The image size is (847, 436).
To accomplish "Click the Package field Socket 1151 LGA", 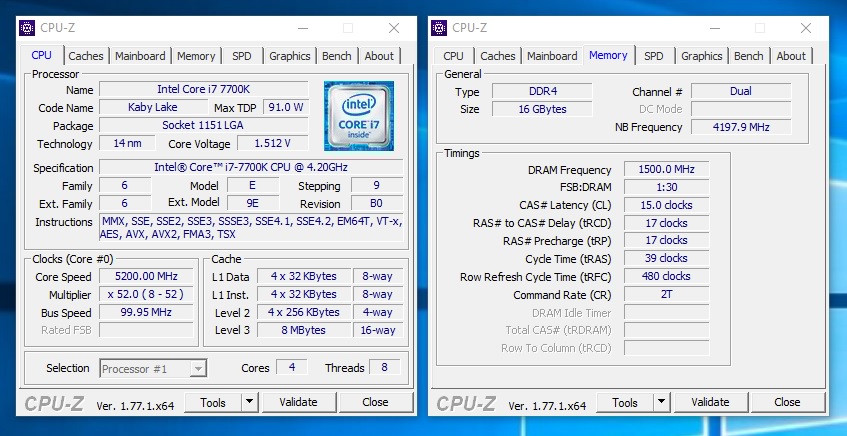I will 204,125.
